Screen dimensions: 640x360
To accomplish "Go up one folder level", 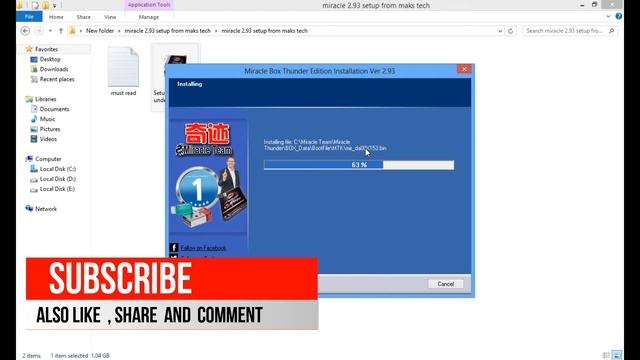I will pyautogui.click(x=61, y=31).
